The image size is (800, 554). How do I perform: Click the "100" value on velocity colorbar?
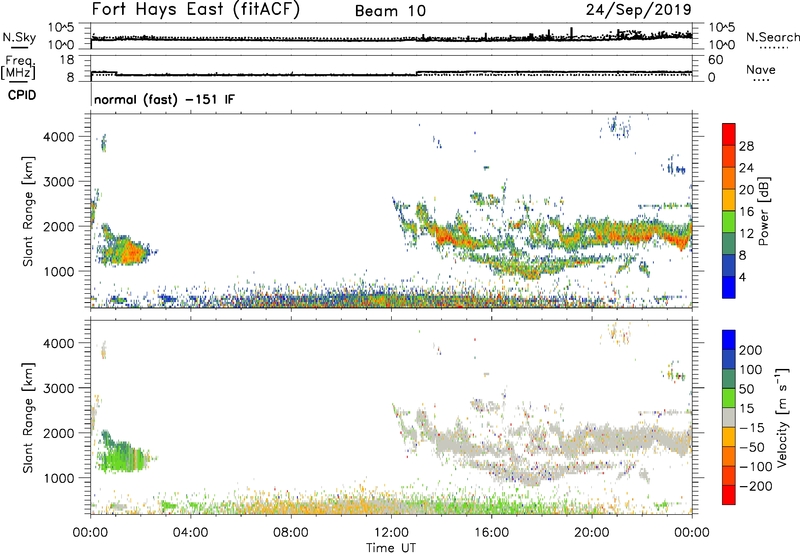point(751,370)
